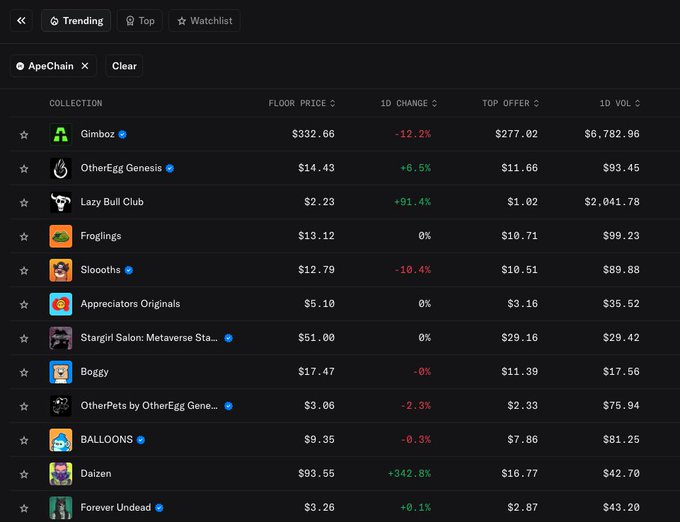
Task: Toggle star for Stargirl Salon row
Action: click(x=24, y=338)
